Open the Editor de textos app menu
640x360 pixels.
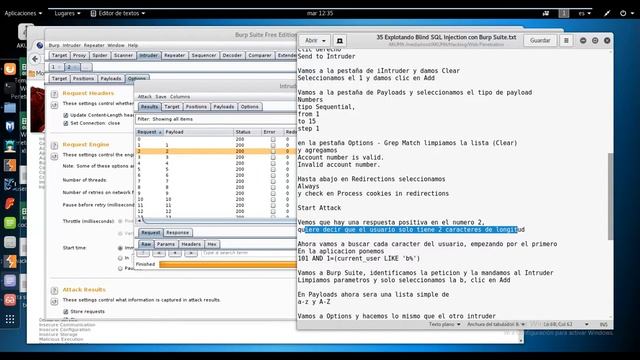point(118,13)
